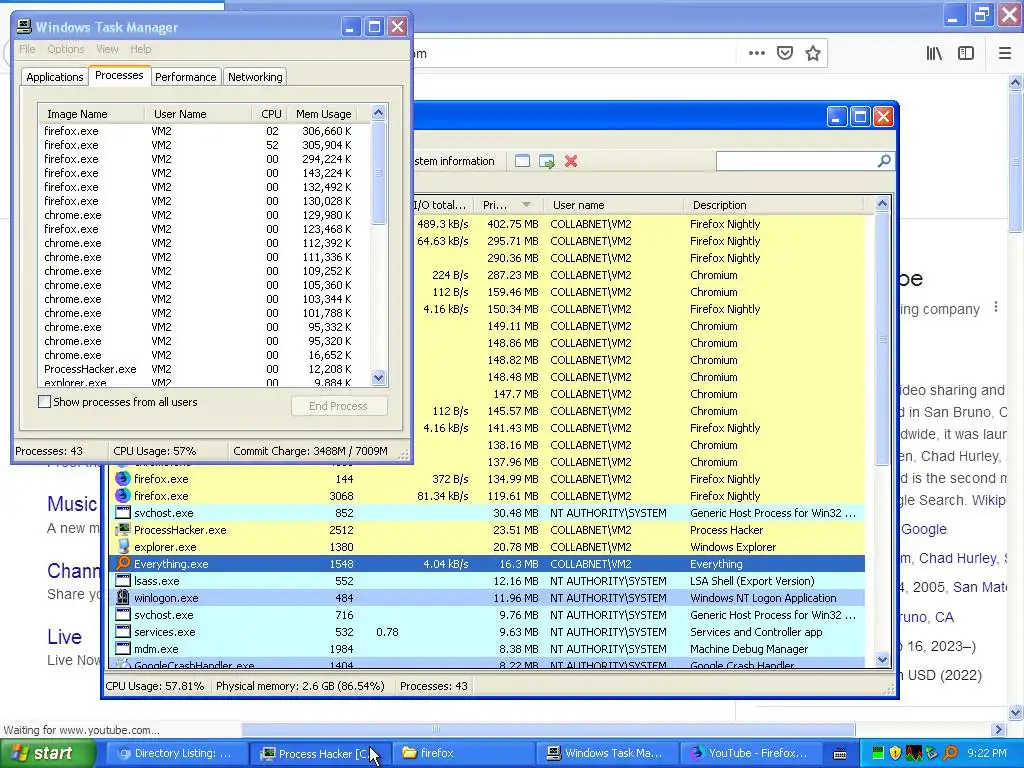
Task: Switch to Directory Listing taskbar button
Action: tap(177, 753)
